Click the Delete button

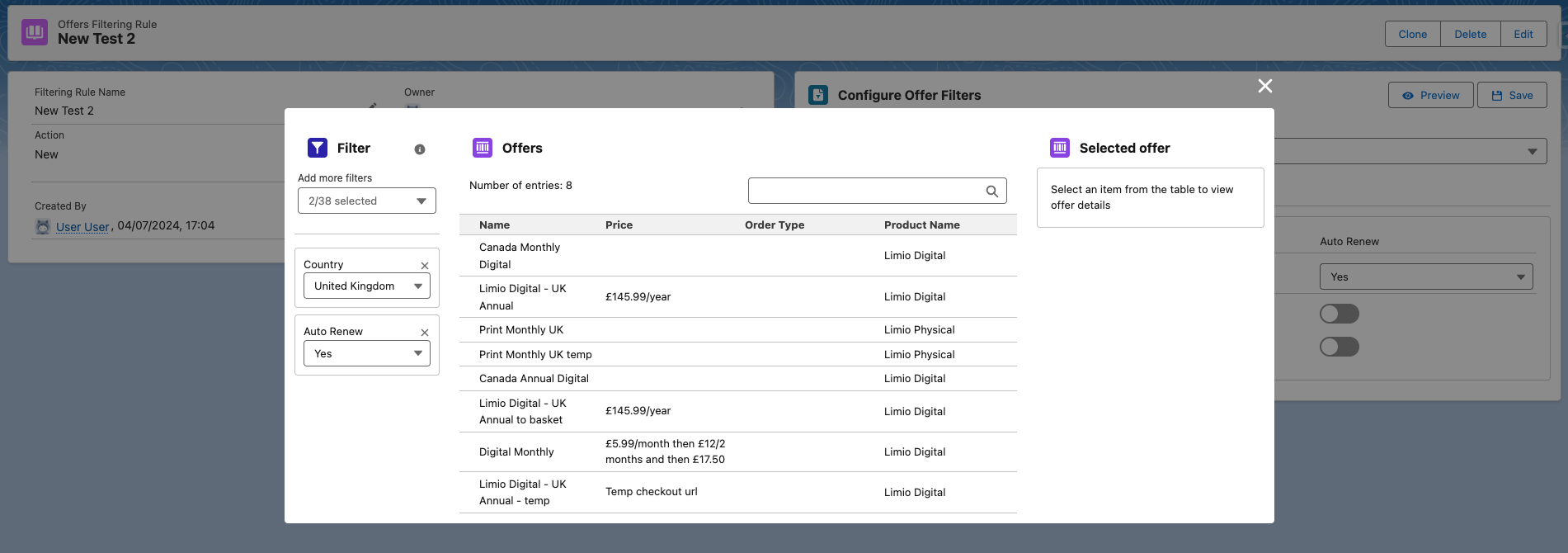pyautogui.click(x=1470, y=34)
